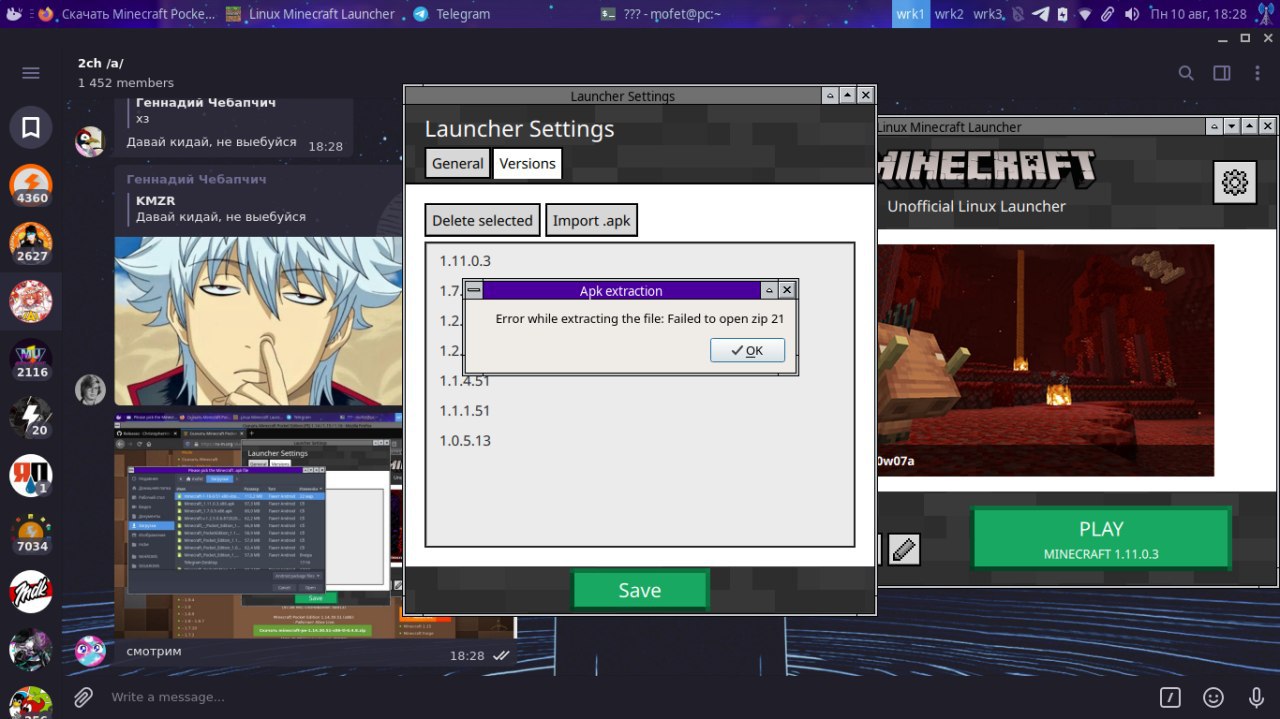Toggle Telegram right sidebar panel

[1222, 73]
